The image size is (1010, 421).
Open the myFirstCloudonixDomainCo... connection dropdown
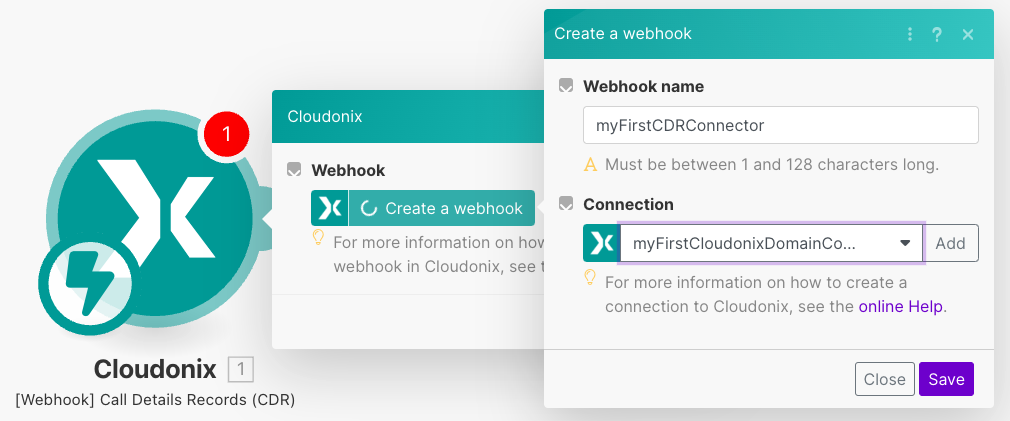pos(760,243)
